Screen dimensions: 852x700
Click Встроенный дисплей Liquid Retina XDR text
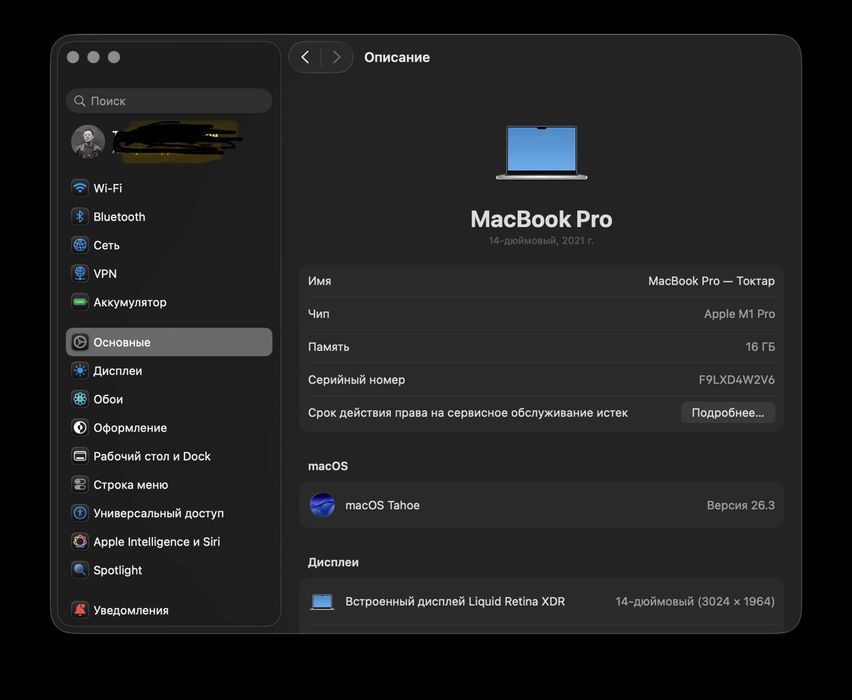[455, 602]
